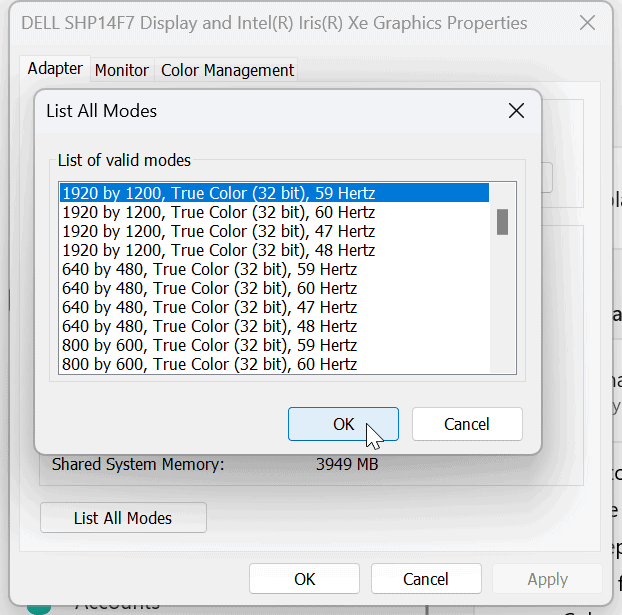Choose 1920 by 1200, 47 Hertz mode

(x=218, y=231)
